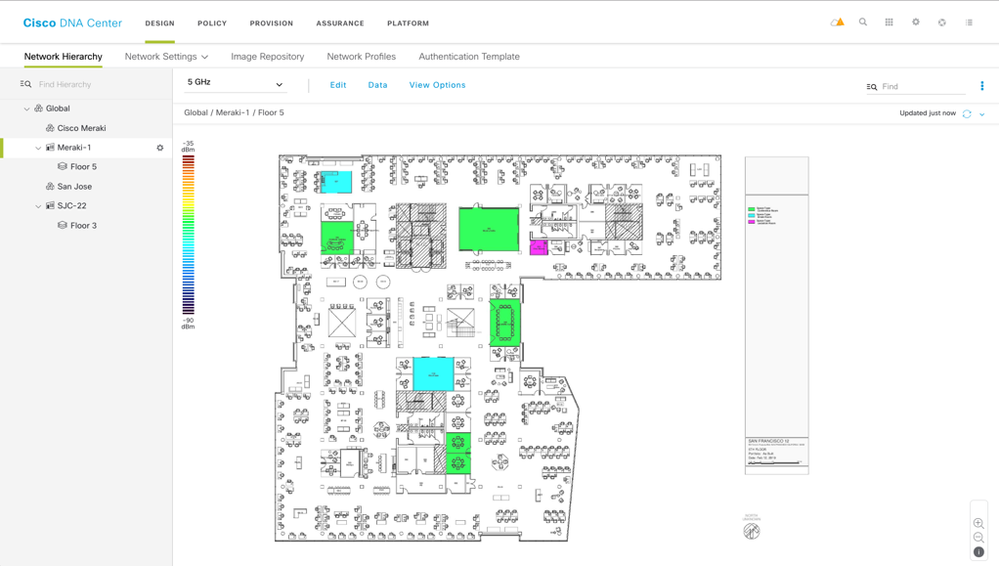999x566 pixels.
Task: Open the ASSURANCE menu
Action: pos(340,23)
